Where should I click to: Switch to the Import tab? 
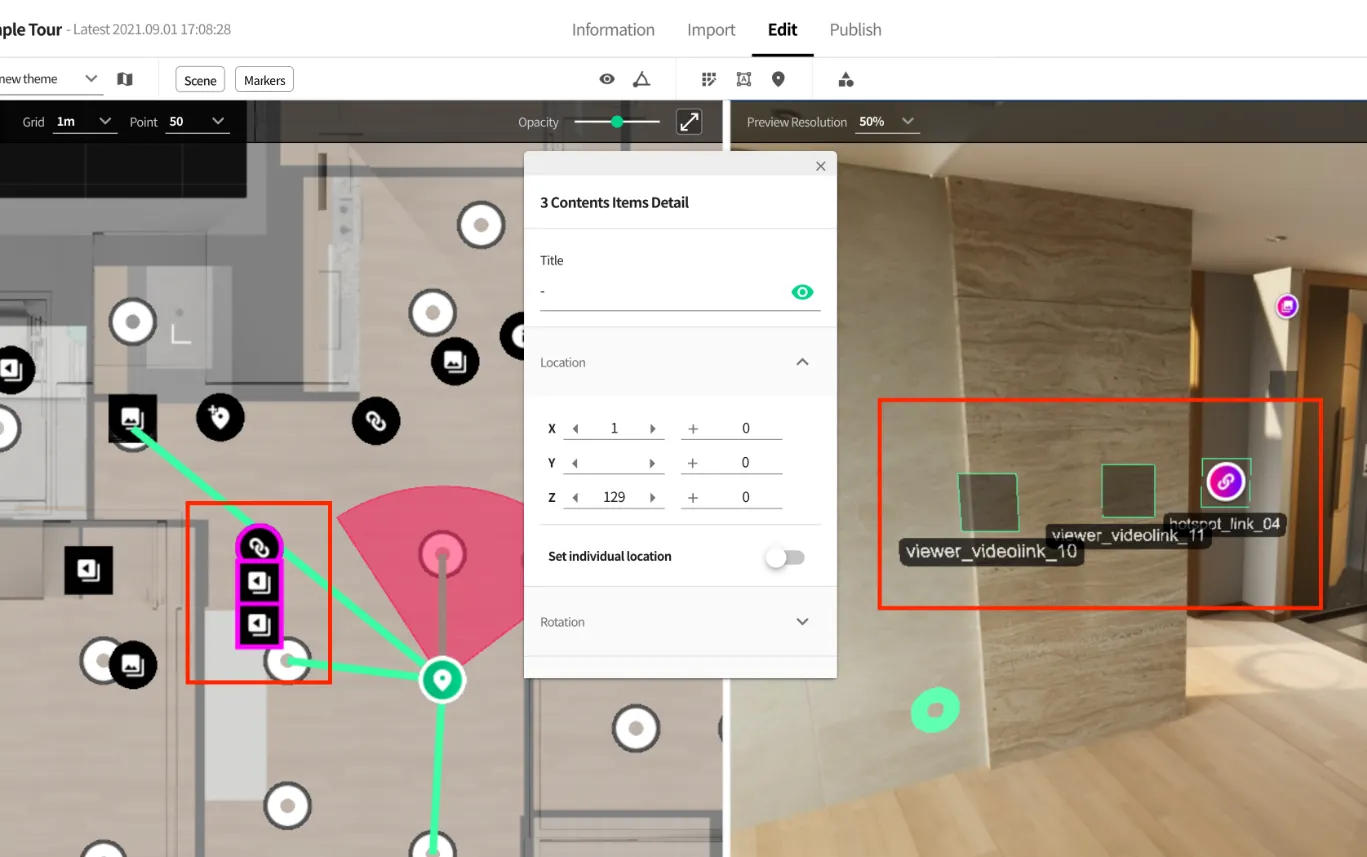pos(711,30)
